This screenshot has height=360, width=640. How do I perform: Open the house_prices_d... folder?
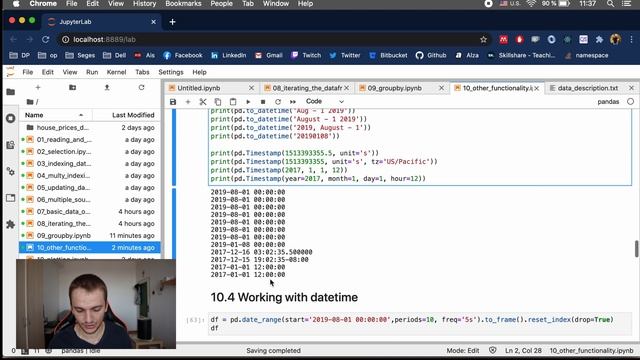(x=90, y=128)
